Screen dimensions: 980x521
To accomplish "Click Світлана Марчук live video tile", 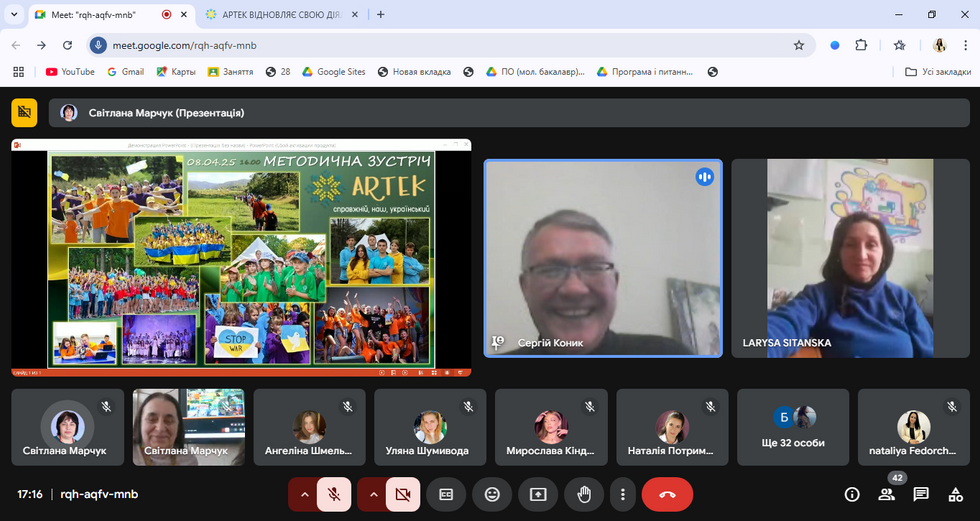I will point(188,427).
